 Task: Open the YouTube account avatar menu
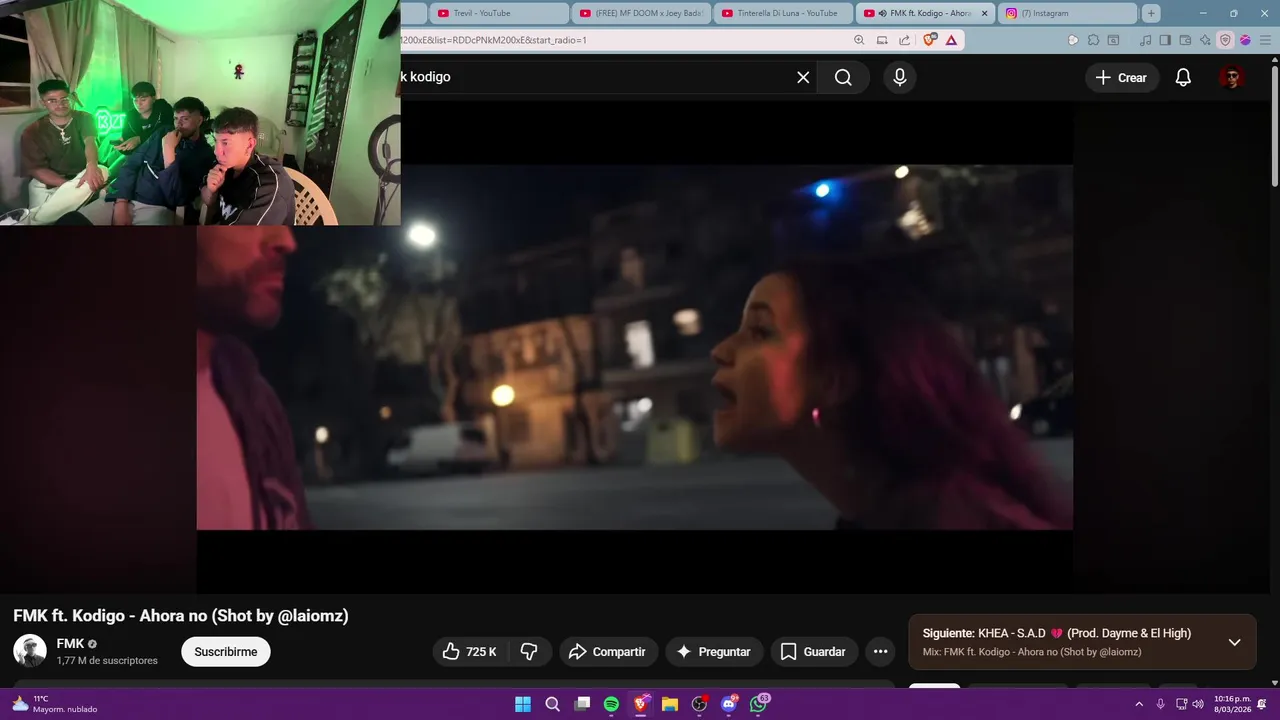point(1232,77)
